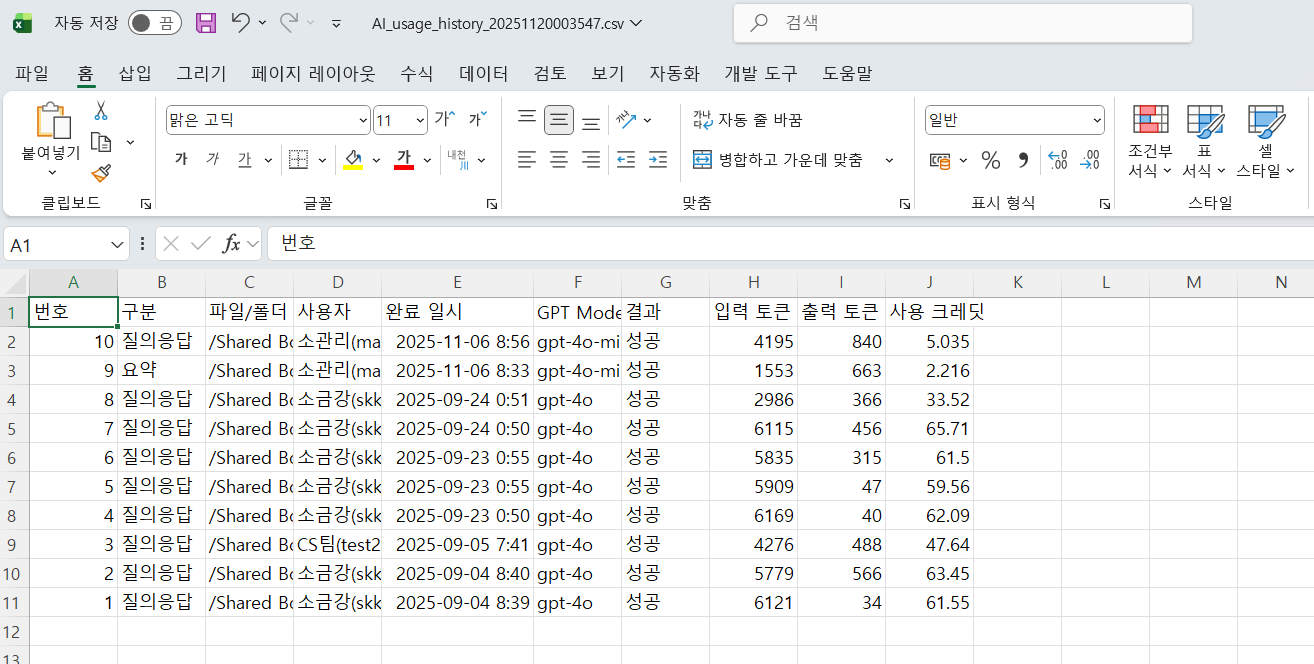This screenshot has height=664, width=1314.
Task: Expand the Name Box dropdown arrow
Action: pyautogui.click(x=118, y=244)
